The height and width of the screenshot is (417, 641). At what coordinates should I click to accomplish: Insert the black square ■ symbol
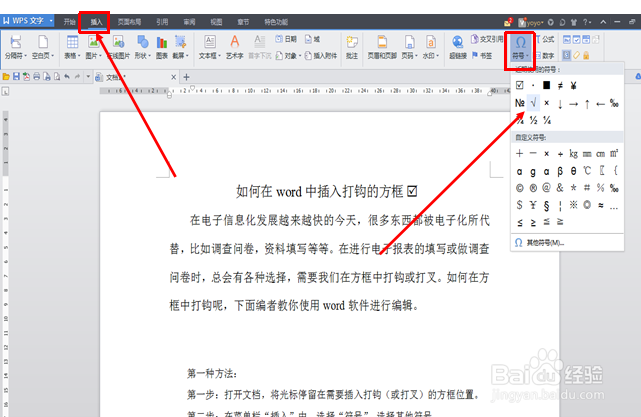coord(547,85)
